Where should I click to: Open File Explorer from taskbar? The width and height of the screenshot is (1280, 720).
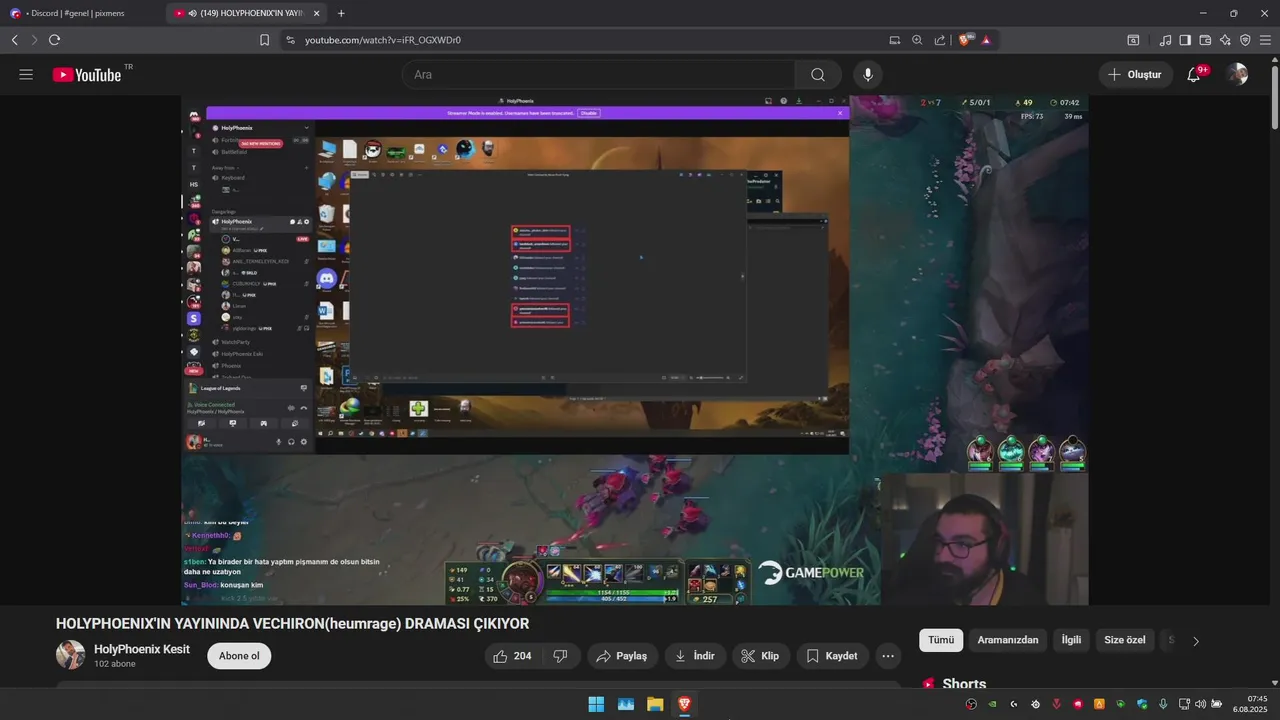coord(655,704)
